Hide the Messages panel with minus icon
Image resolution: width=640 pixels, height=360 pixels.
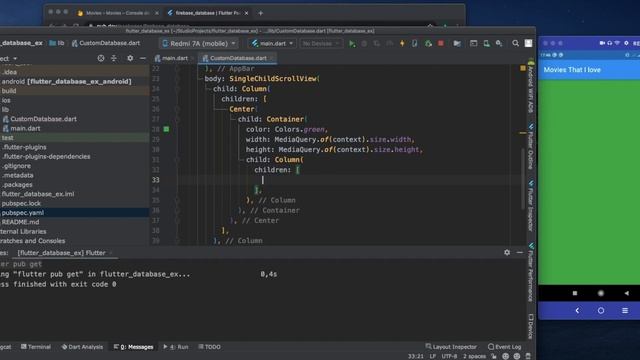coord(520,253)
